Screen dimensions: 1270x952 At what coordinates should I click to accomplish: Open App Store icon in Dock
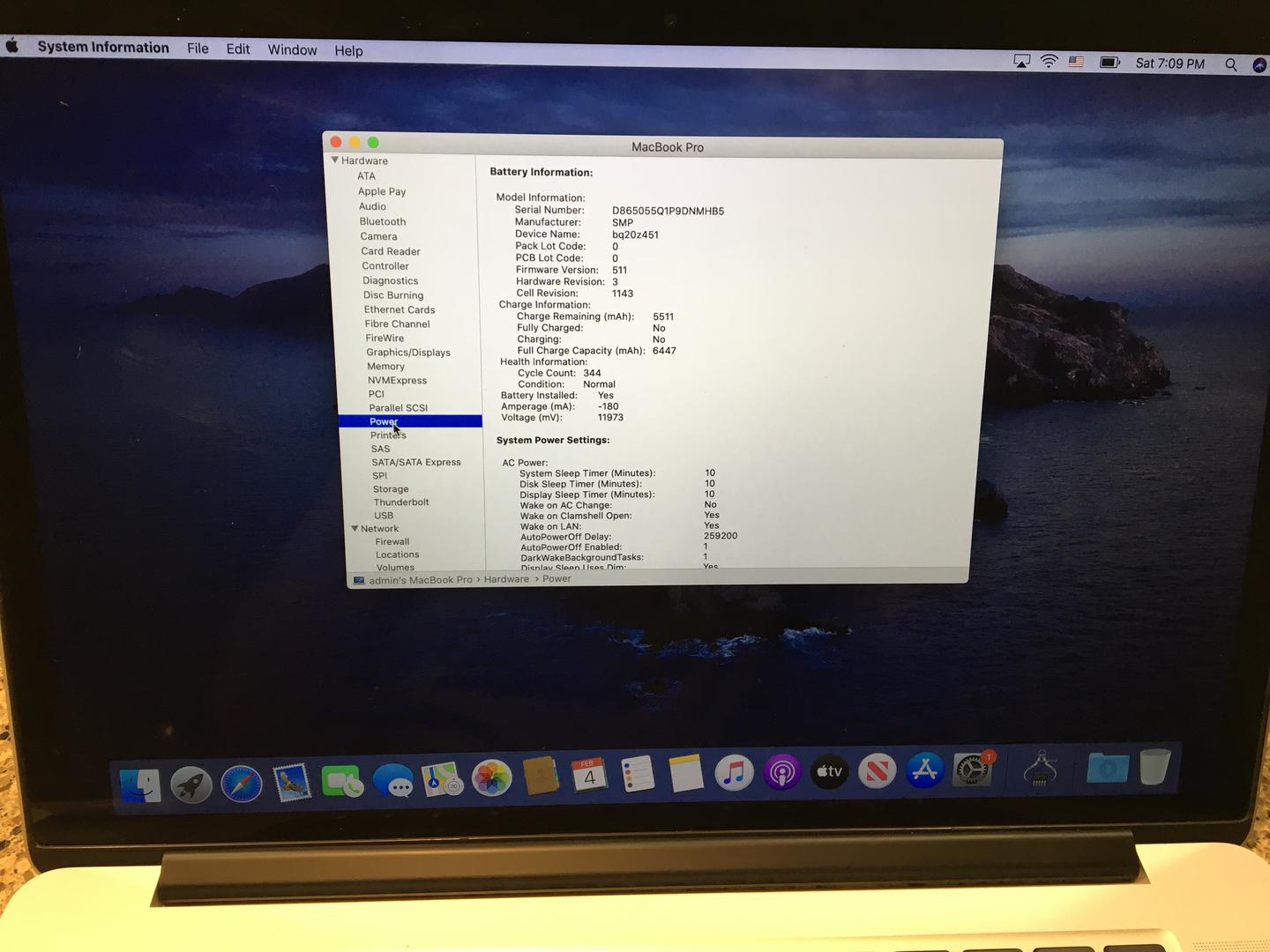tap(924, 770)
